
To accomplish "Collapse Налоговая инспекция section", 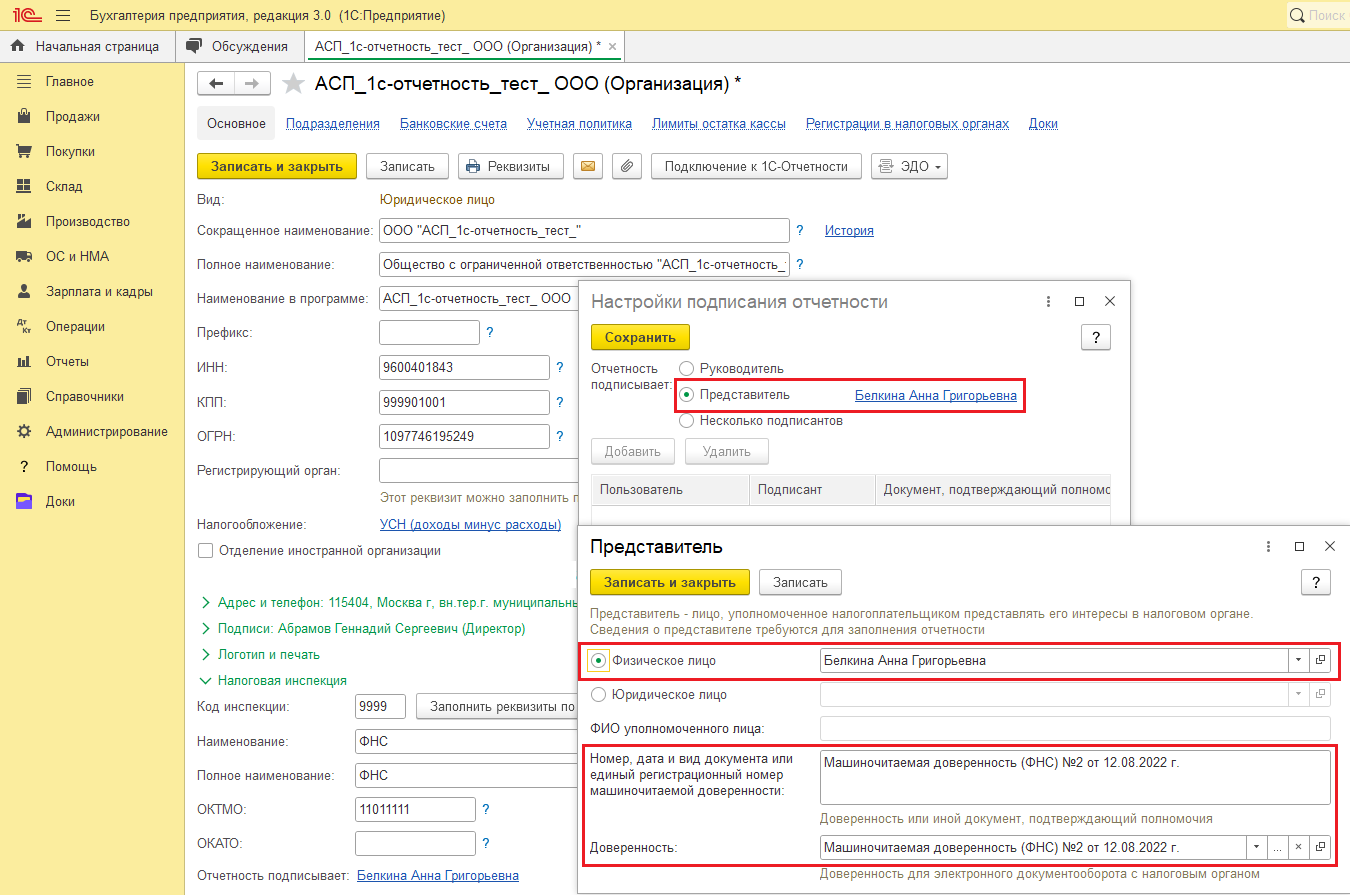I will 274,681.
